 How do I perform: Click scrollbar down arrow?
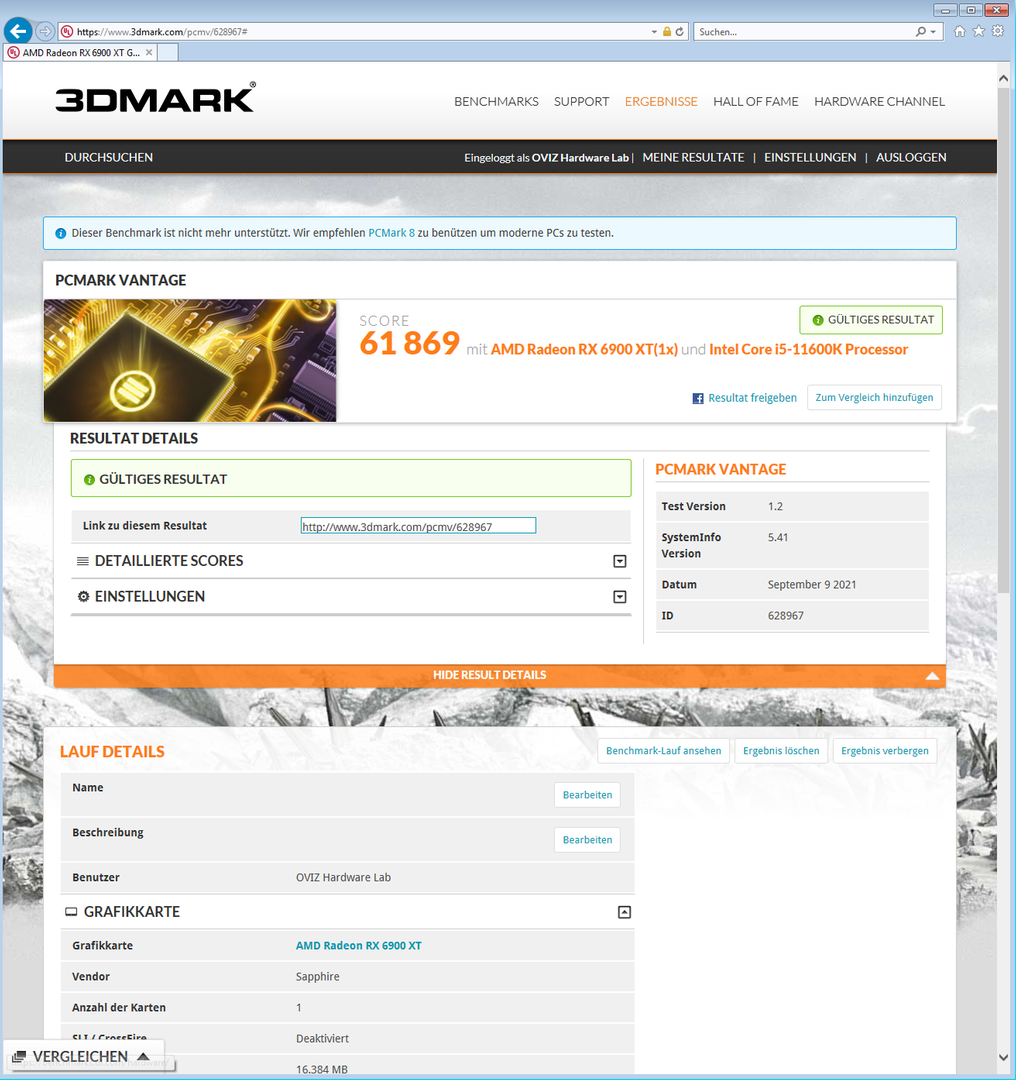coord(1004,1057)
